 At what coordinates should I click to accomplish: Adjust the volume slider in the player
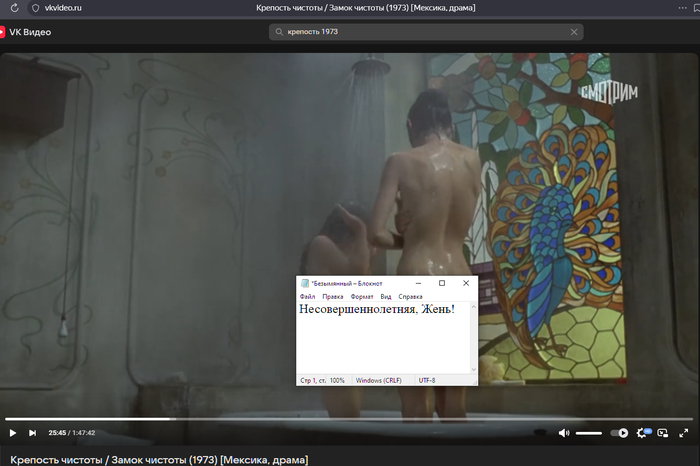point(589,433)
